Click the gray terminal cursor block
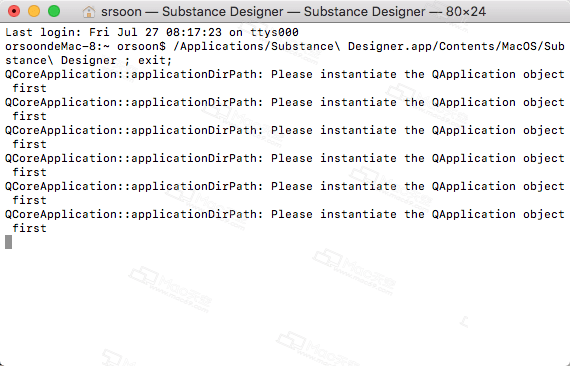The image size is (570, 366). tap(8, 242)
